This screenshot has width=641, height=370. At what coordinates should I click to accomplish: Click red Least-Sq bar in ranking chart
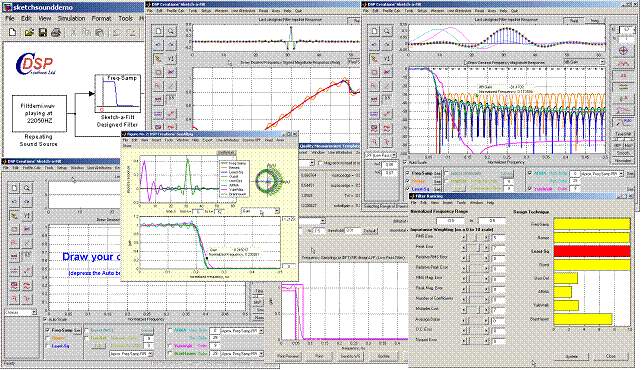point(592,251)
